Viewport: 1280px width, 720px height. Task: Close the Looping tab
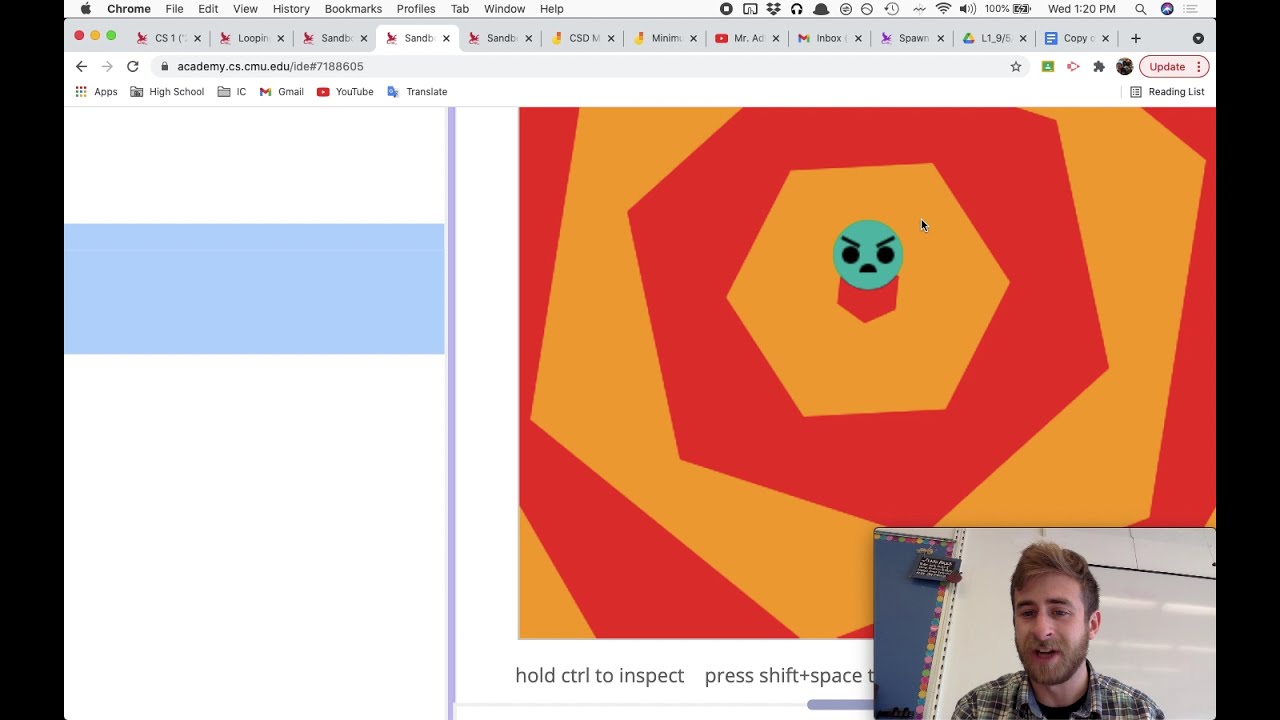[x=280, y=38]
